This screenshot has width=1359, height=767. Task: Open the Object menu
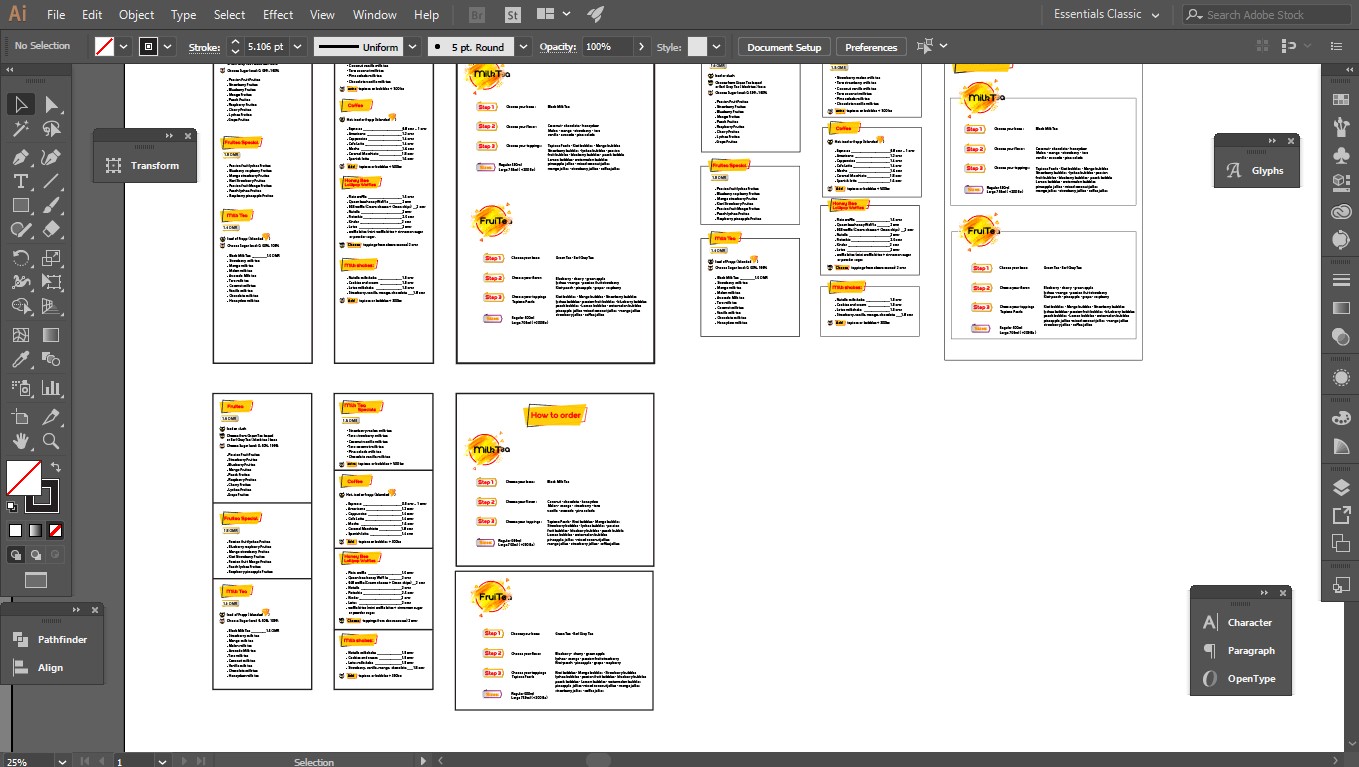point(137,15)
